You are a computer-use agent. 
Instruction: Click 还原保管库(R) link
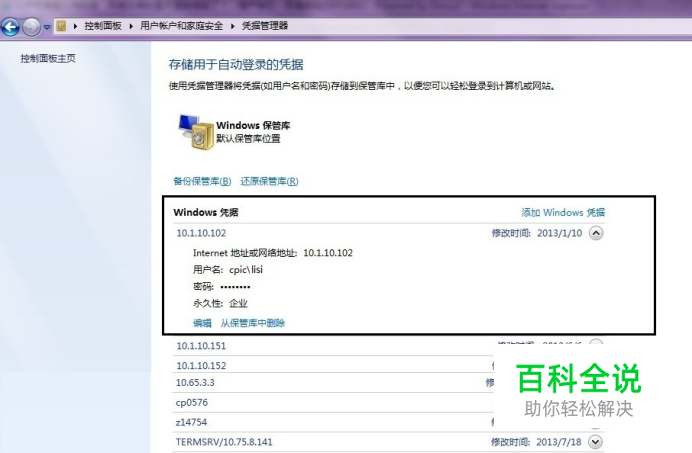pyautogui.click(x=269, y=181)
